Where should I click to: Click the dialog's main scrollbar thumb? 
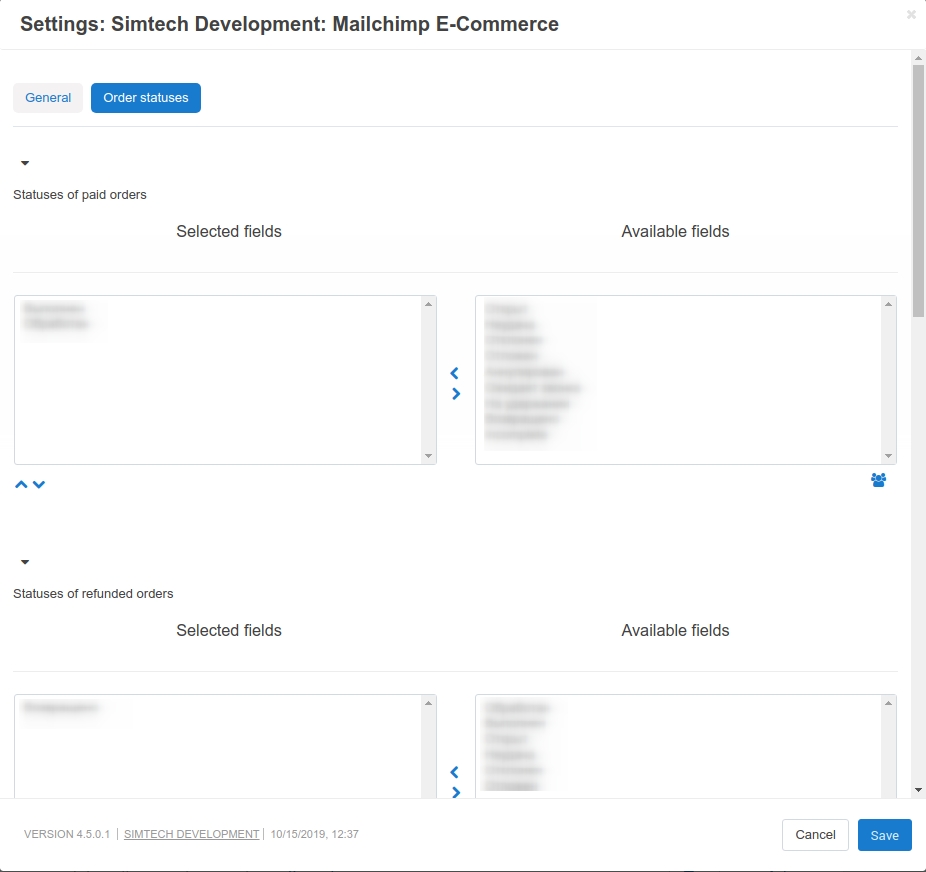coord(918,191)
